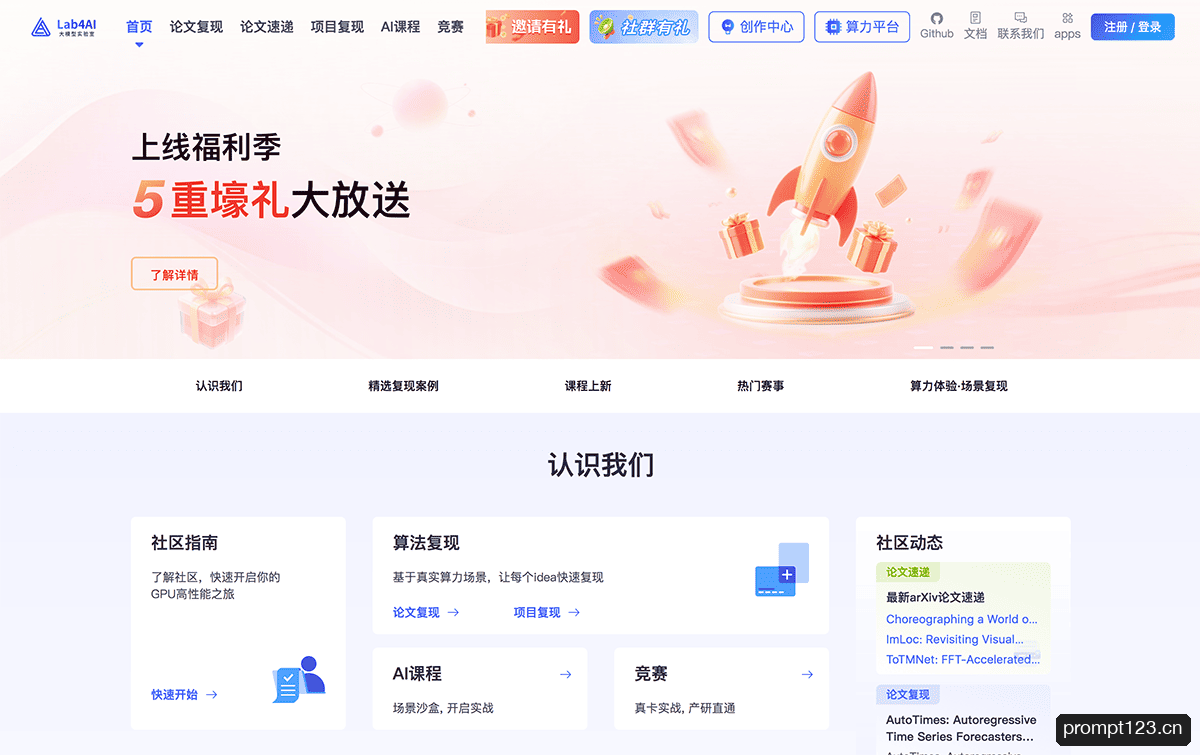Open the 项目复现 nav item
The height and width of the screenshot is (755, 1200).
pos(337,27)
